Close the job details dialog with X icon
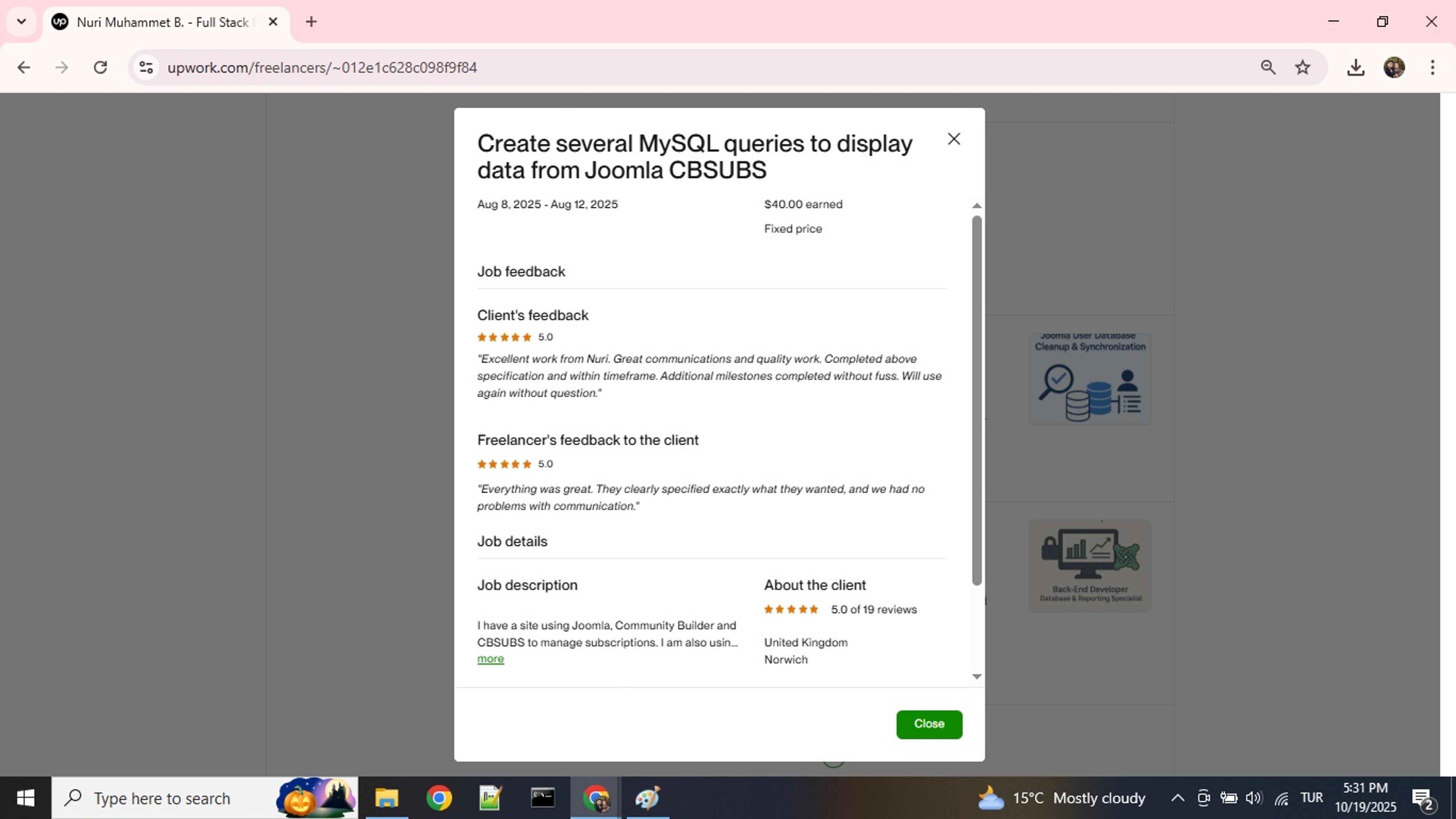Image resolution: width=1456 pixels, height=819 pixels. pyautogui.click(x=954, y=139)
